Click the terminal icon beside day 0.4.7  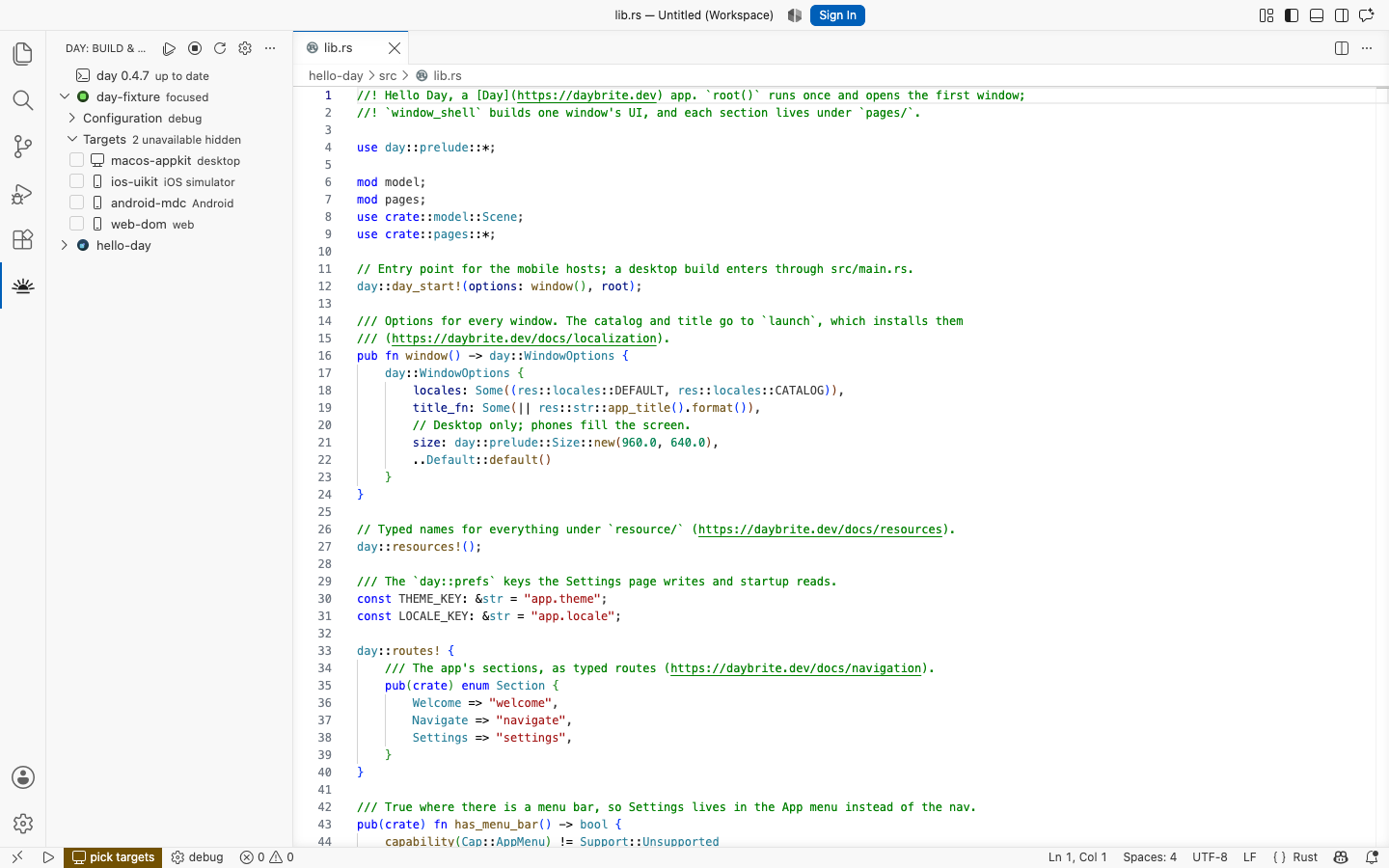click(x=83, y=75)
